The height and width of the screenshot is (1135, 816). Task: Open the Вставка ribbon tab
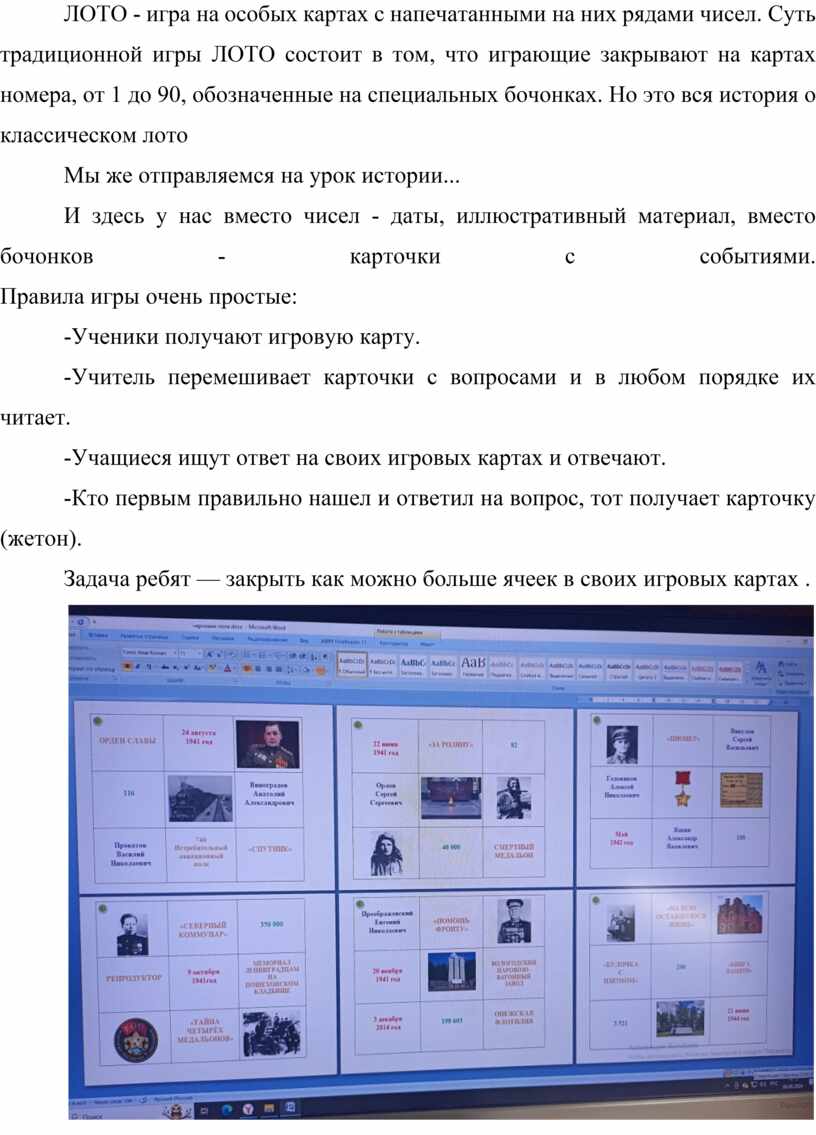tap(98, 635)
